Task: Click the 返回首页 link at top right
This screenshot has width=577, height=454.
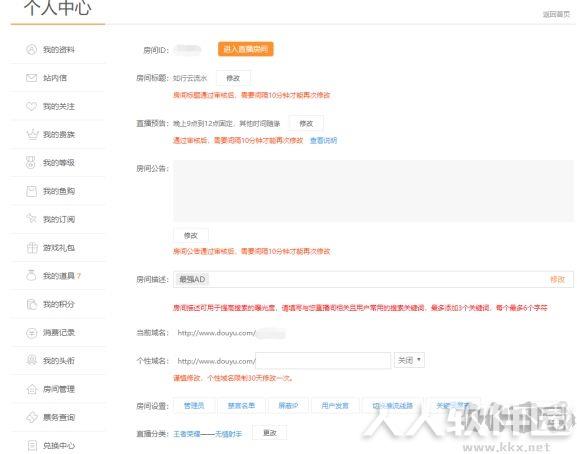Action: point(556,14)
